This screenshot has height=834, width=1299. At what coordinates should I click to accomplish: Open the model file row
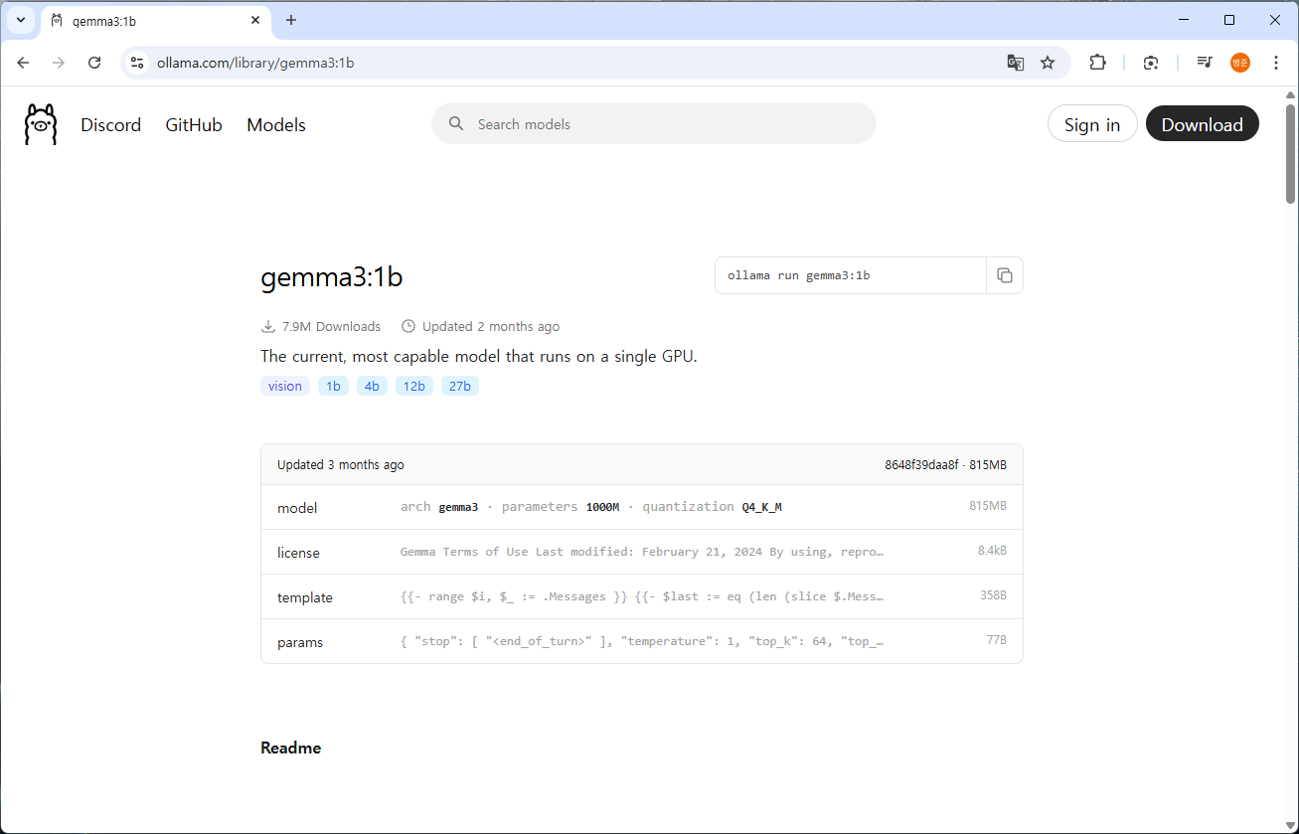click(x=642, y=507)
